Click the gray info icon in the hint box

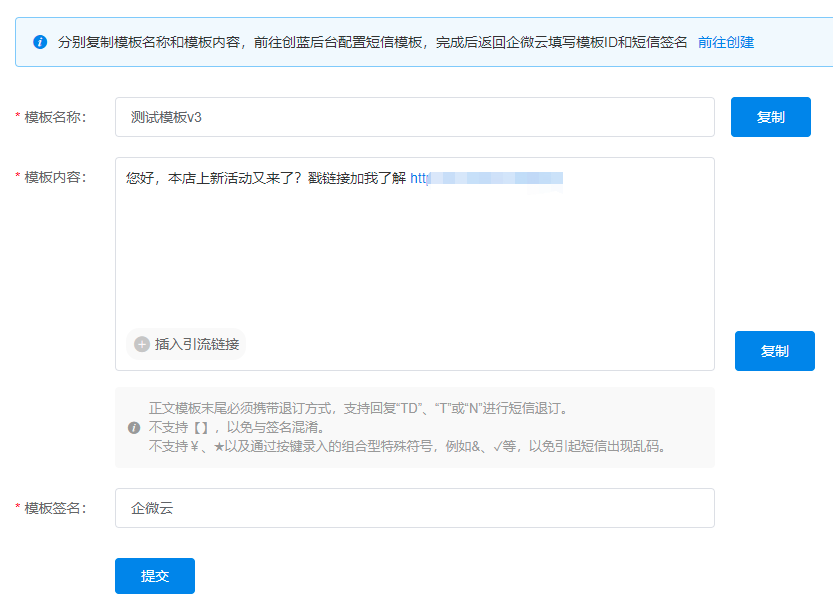point(134,428)
